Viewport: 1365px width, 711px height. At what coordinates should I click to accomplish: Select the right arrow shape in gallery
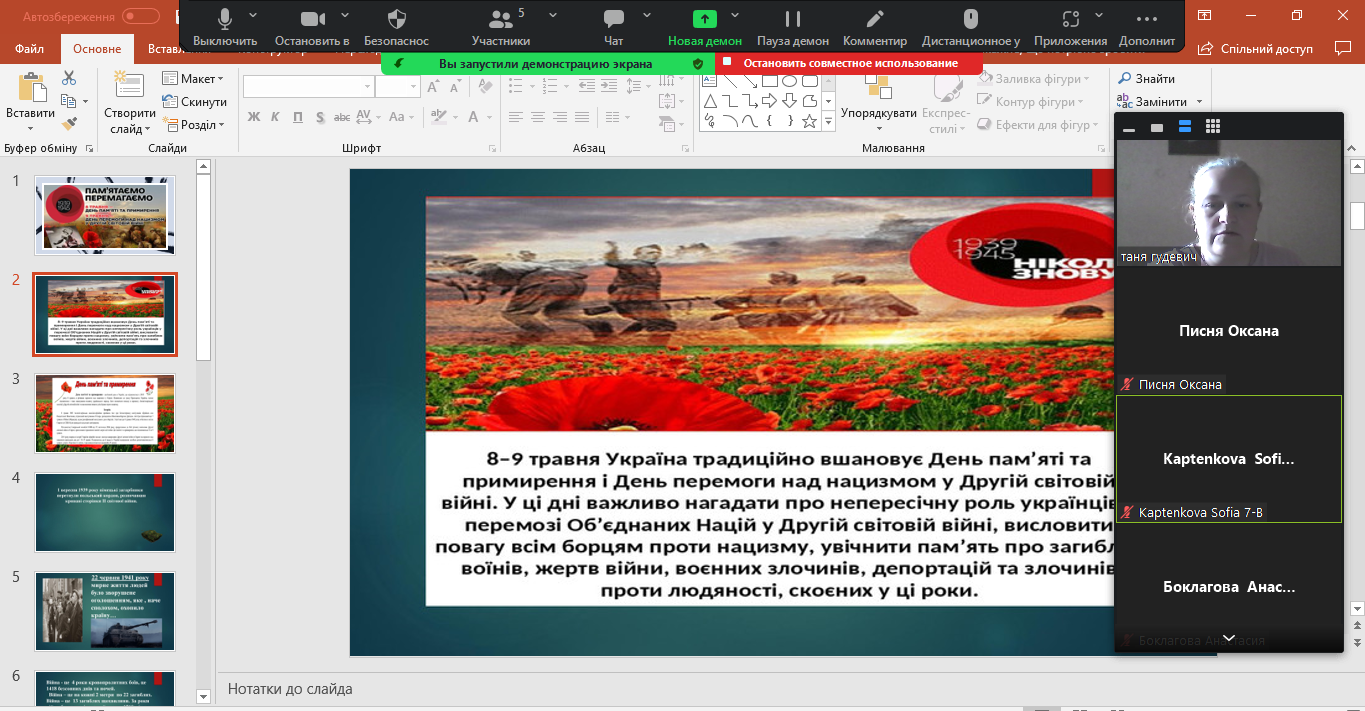769,101
